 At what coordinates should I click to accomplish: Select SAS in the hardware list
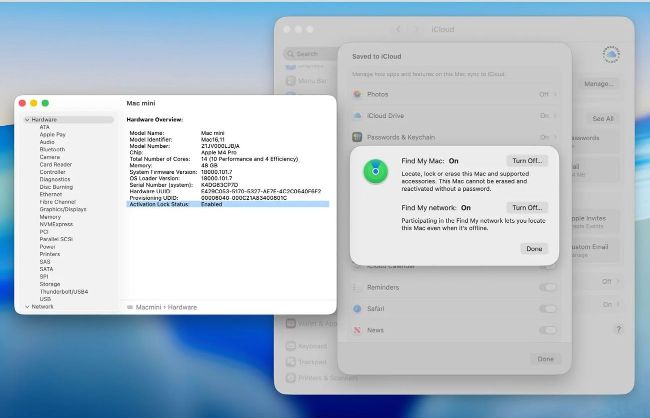45,262
